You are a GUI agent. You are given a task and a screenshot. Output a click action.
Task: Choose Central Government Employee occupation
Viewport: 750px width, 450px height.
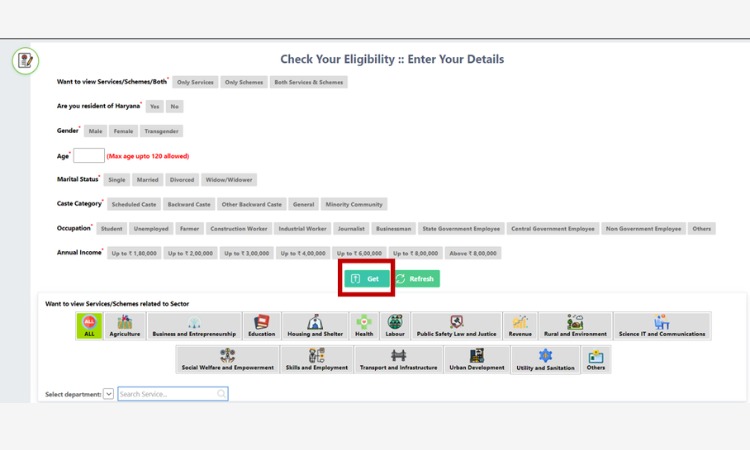click(553, 229)
